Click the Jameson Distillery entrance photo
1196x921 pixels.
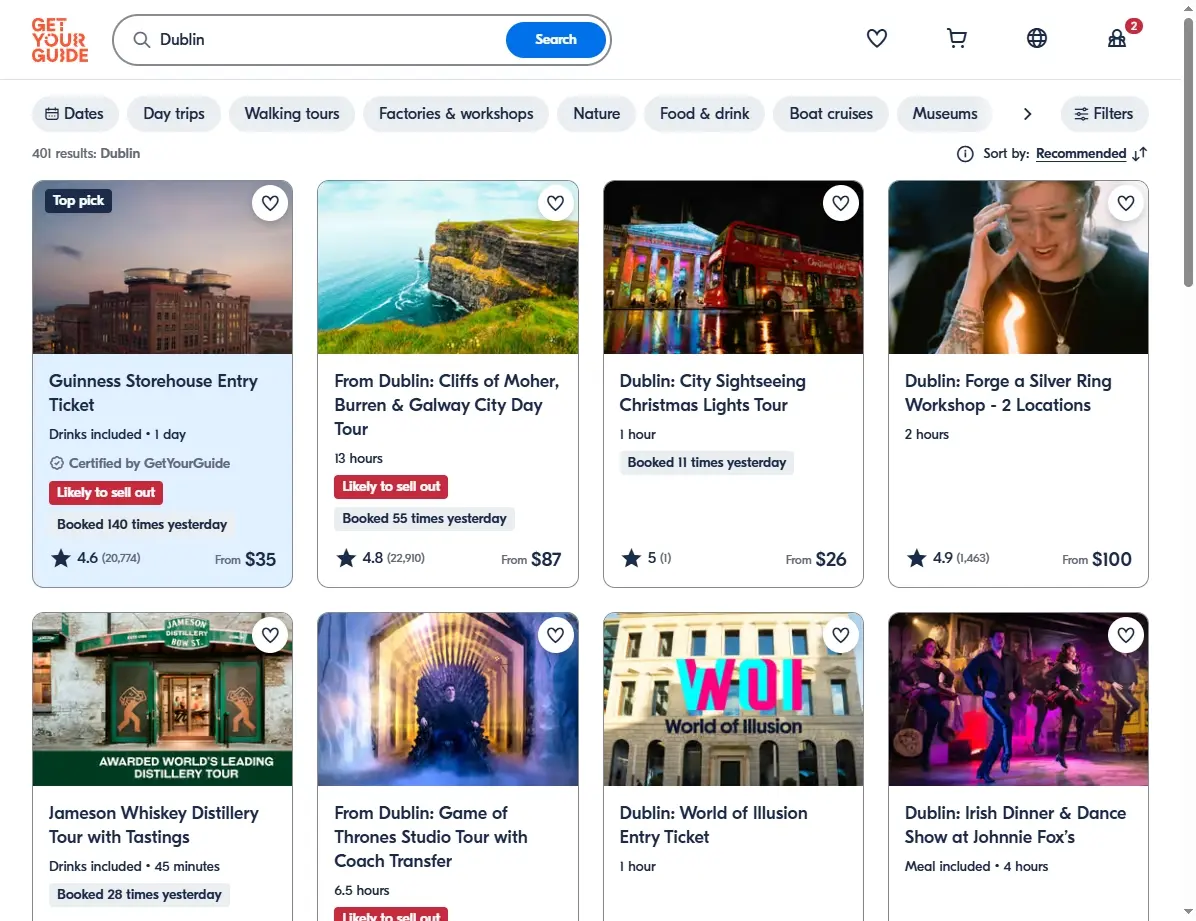pos(162,699)
